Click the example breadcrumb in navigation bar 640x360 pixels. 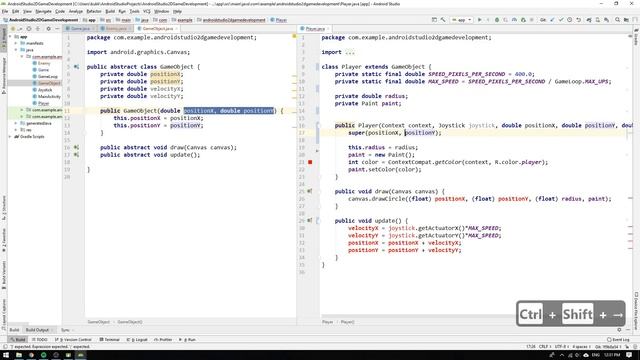click(182, 20)
